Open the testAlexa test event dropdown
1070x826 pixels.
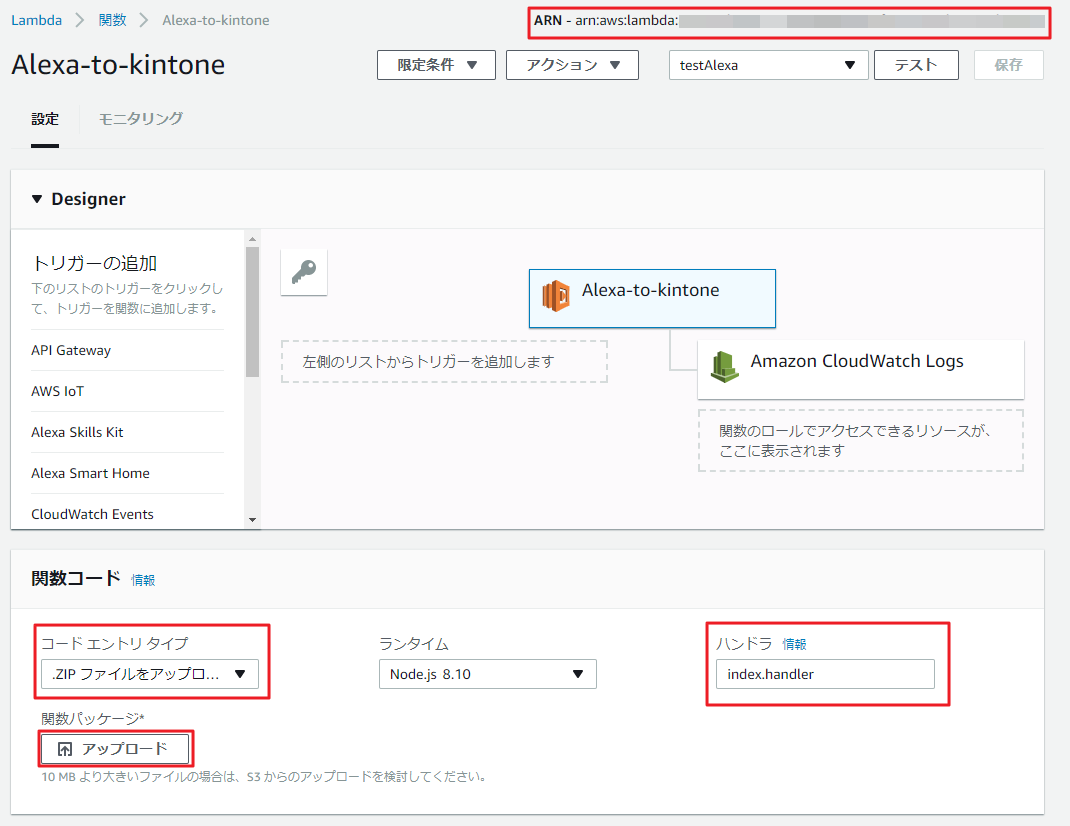[x=768, y=65]
